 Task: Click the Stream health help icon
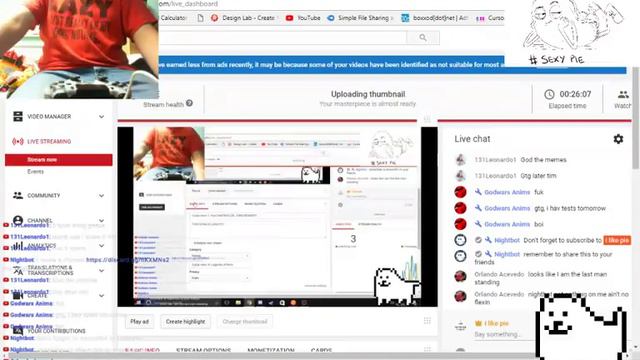(x=189, y=103)
